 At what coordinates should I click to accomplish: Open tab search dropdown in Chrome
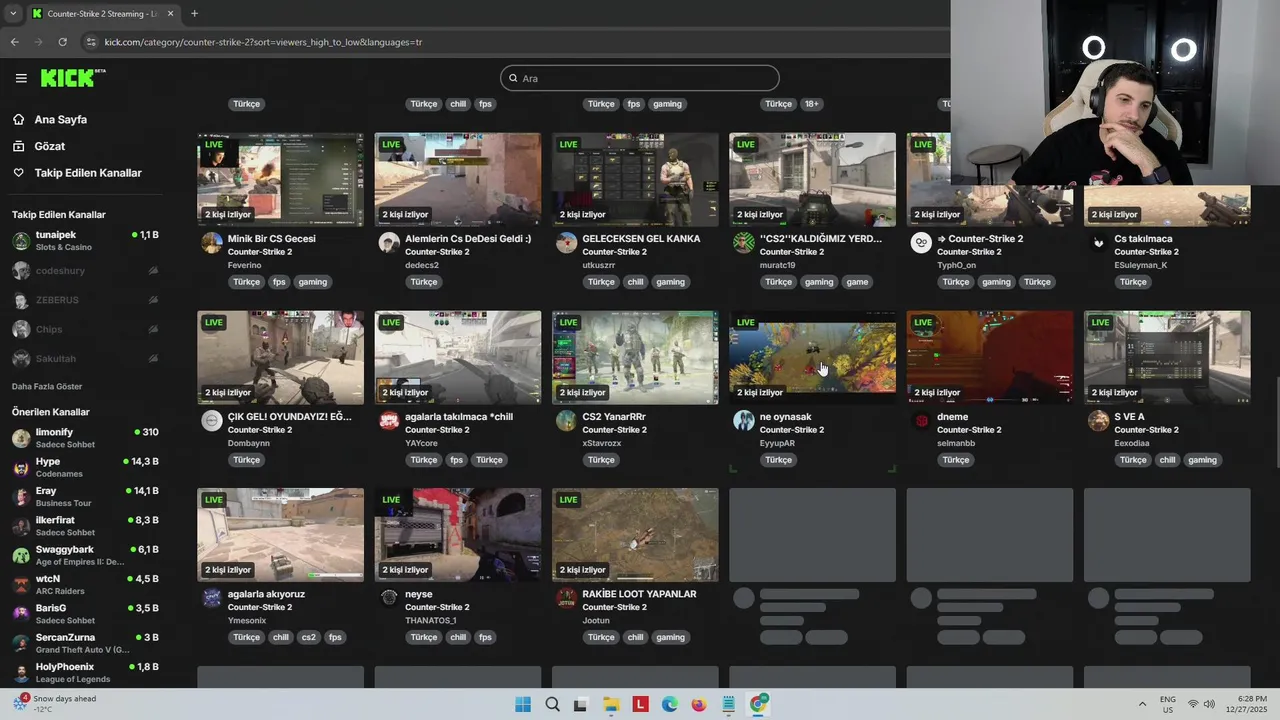pos(12,13)
